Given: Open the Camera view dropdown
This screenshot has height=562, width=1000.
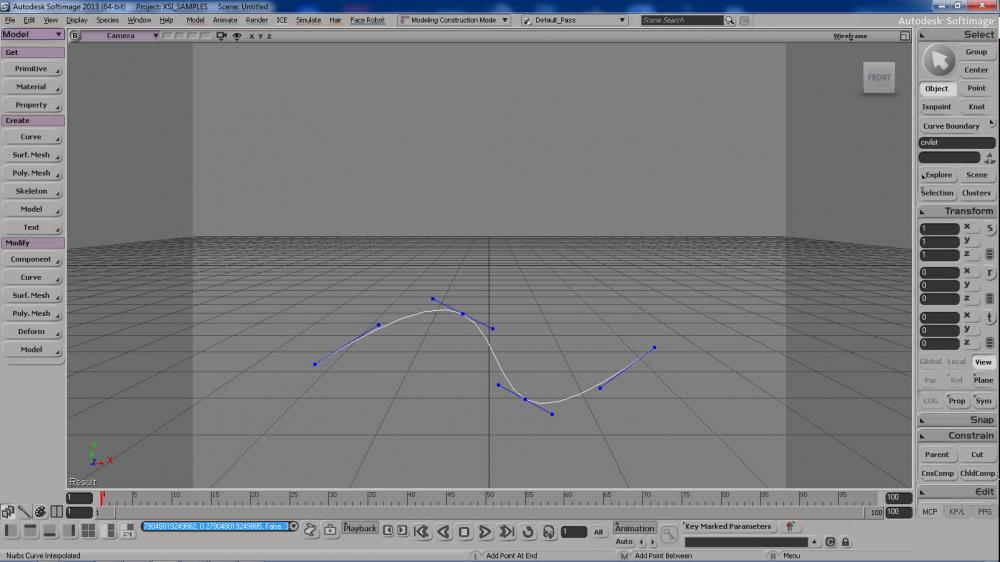Looking at the screenshot, I should pyautogui.click(x=121, y=36).
